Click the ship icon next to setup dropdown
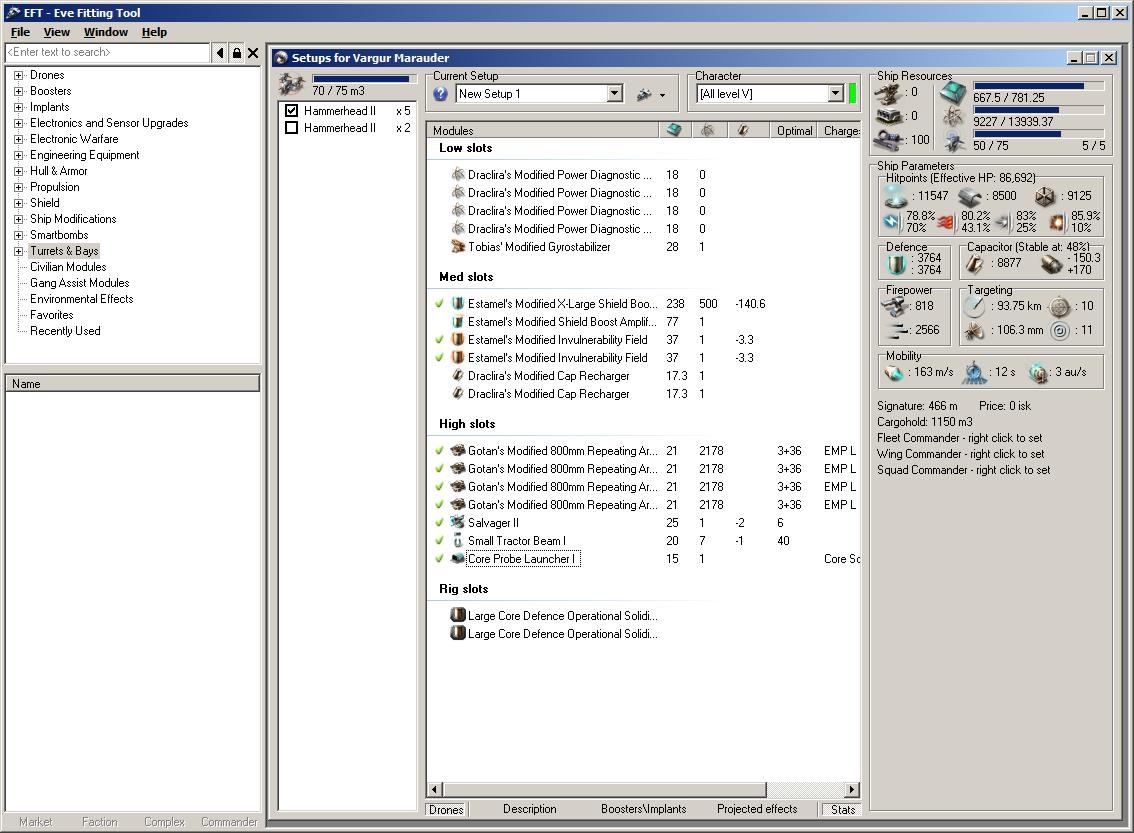The height and width of the screenshot is (833, 1134). (x=644, y=95)
